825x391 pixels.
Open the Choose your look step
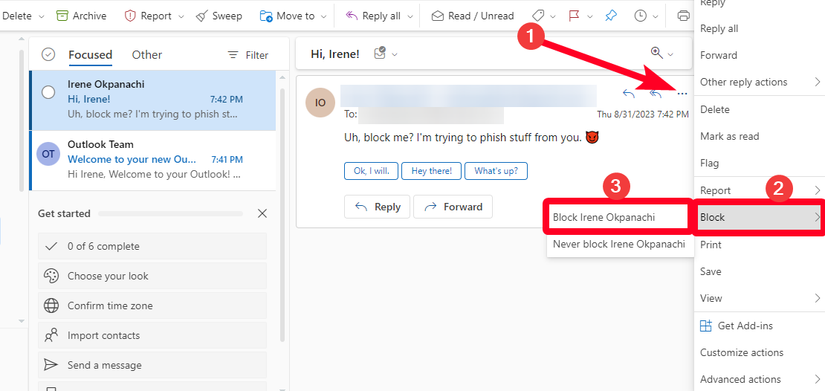[152, 276]
